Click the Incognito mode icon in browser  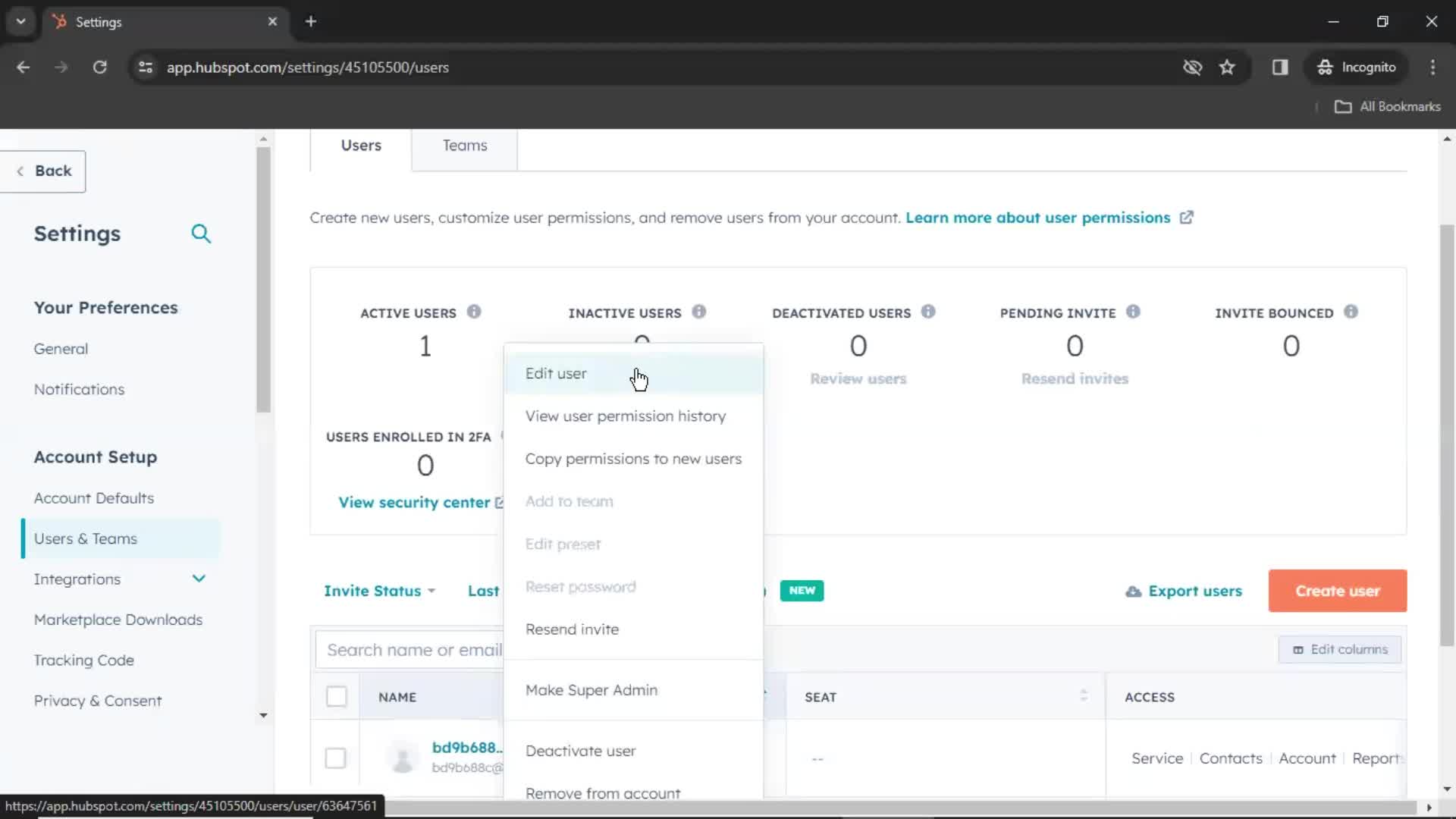tap(1323, 67)
